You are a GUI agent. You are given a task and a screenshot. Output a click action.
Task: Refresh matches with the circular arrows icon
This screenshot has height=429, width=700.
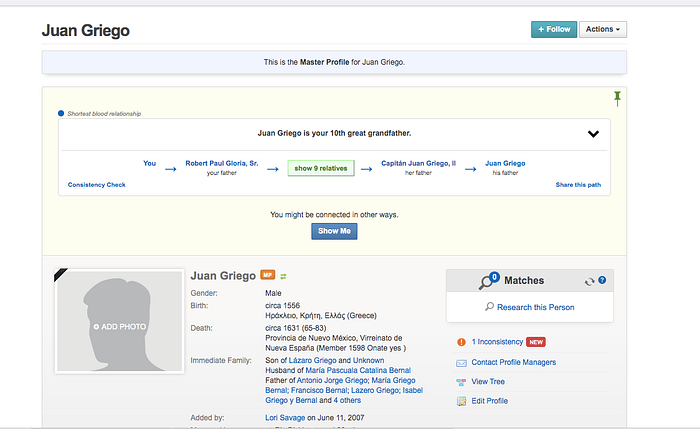pyautogui.click(x=589, y=281)
